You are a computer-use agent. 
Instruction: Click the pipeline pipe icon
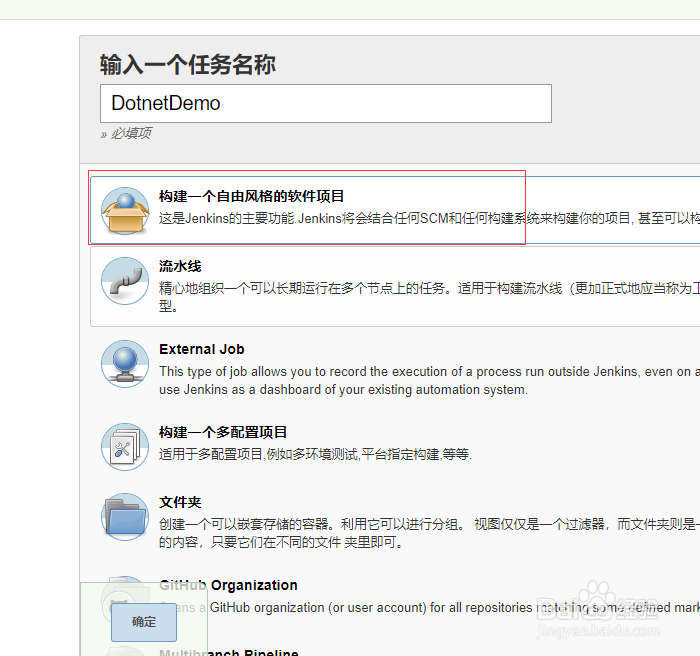pos(125,281)
